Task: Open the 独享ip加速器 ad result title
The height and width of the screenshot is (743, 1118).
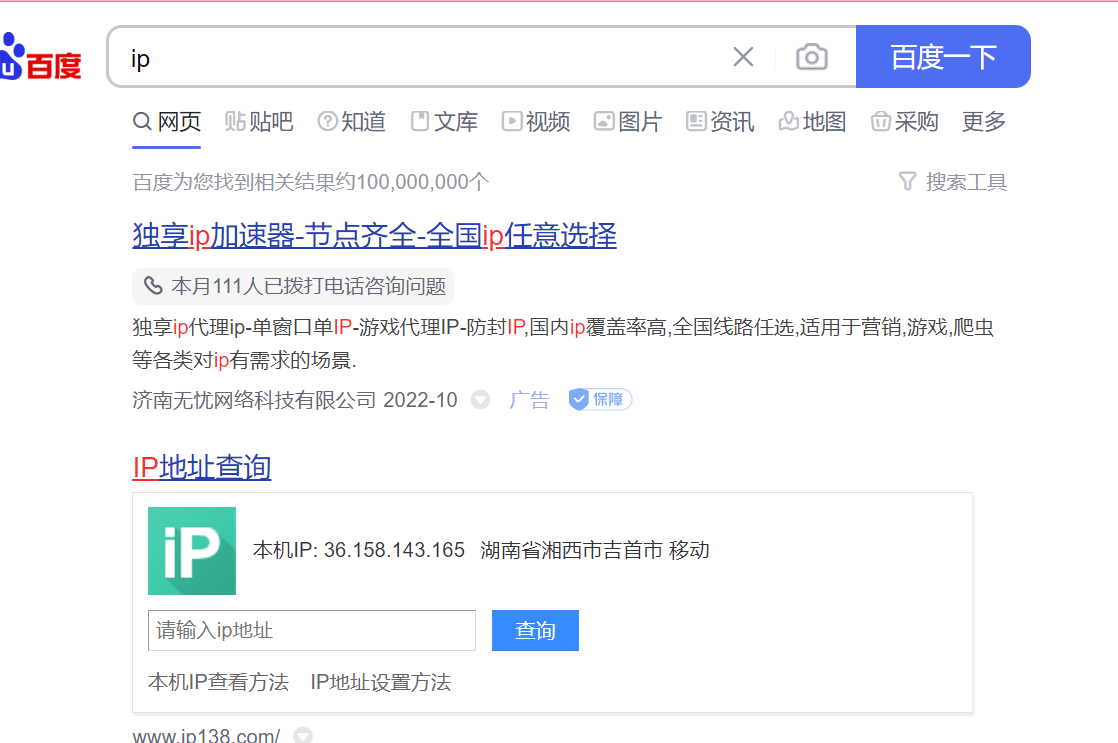Action: point(374,235)
